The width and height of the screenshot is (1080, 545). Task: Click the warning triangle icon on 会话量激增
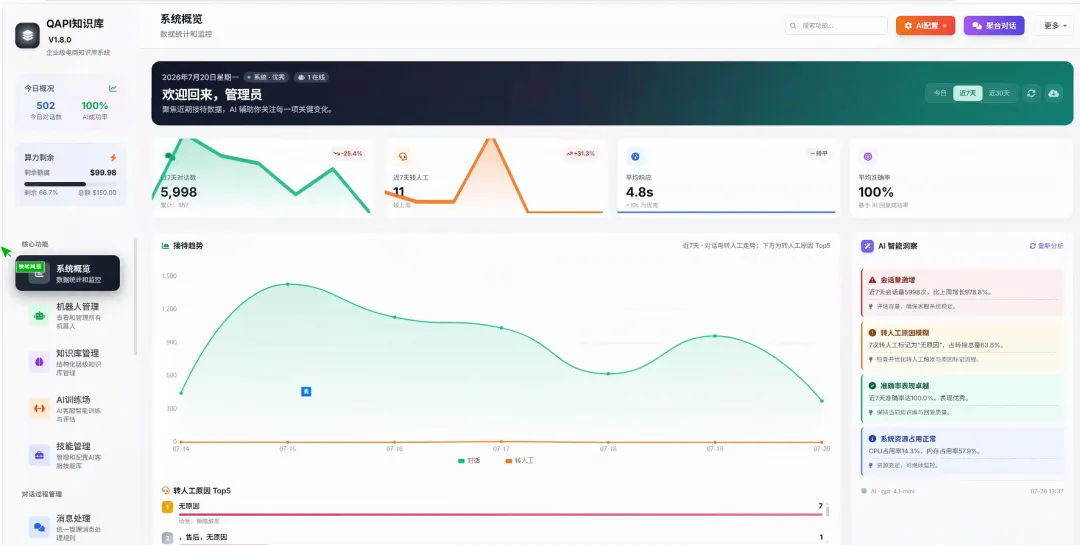click(872, 280)
